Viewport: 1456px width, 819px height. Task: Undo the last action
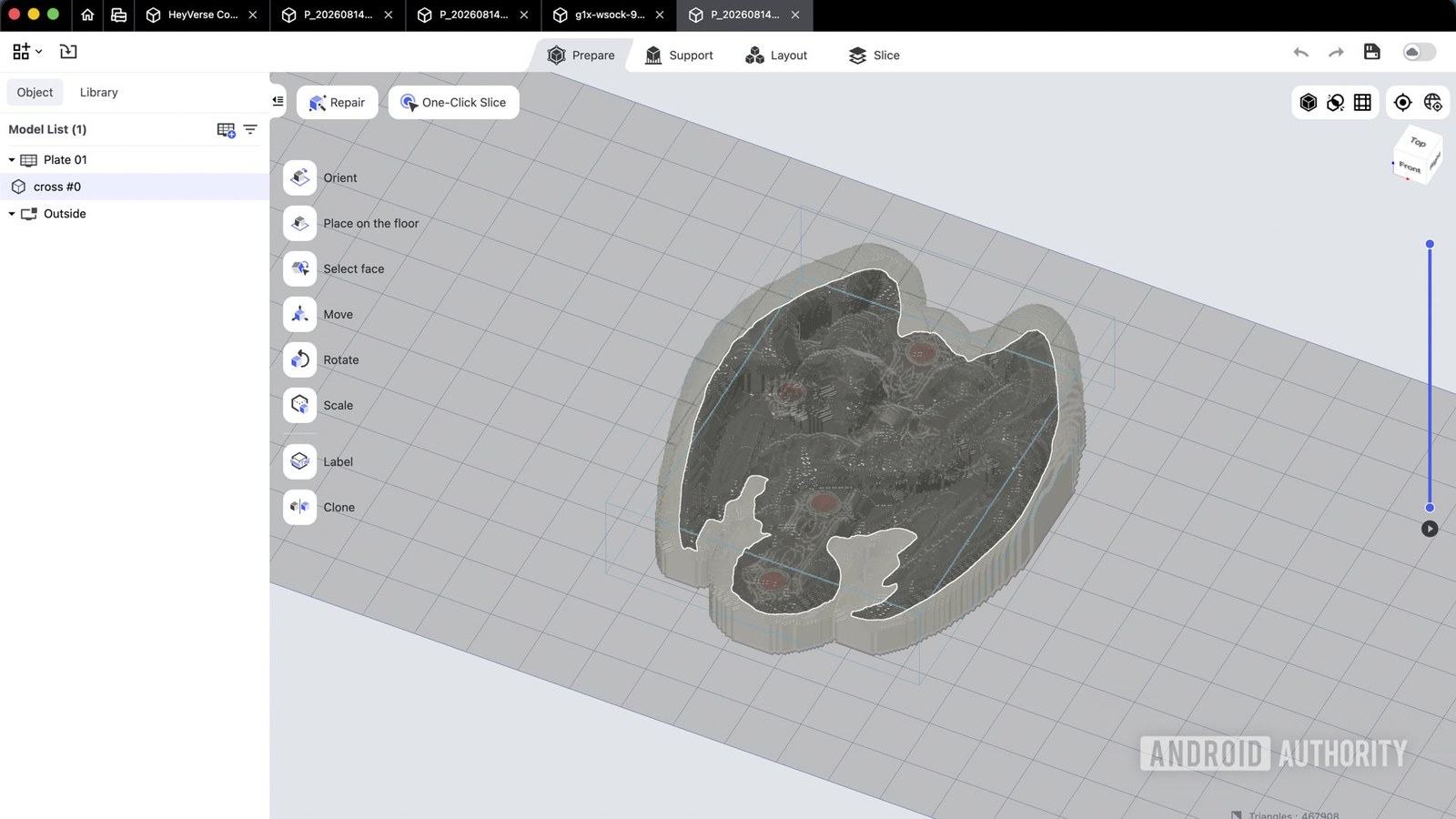[x=1301, y=53]
